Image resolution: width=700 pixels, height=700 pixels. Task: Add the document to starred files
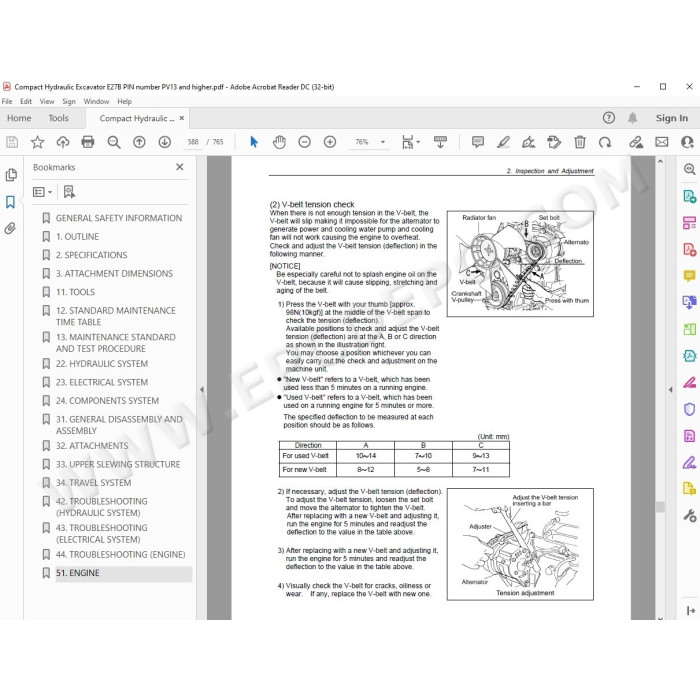tap(38, 142)
